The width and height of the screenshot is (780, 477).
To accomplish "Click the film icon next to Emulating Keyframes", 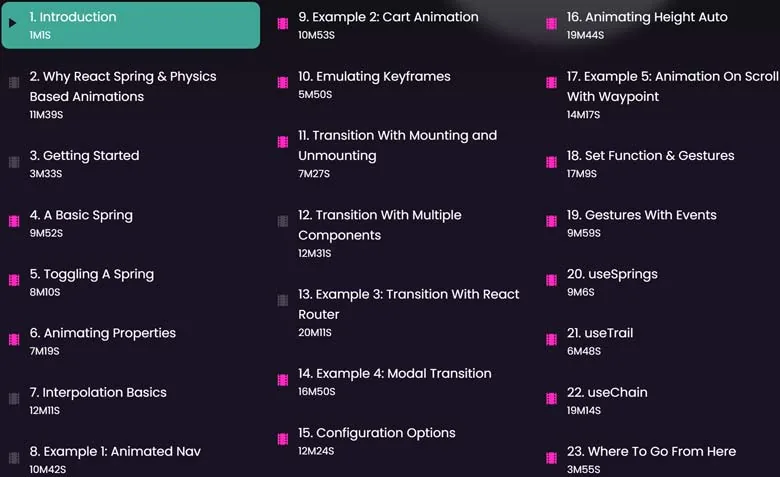I will (x=283, y=82).
